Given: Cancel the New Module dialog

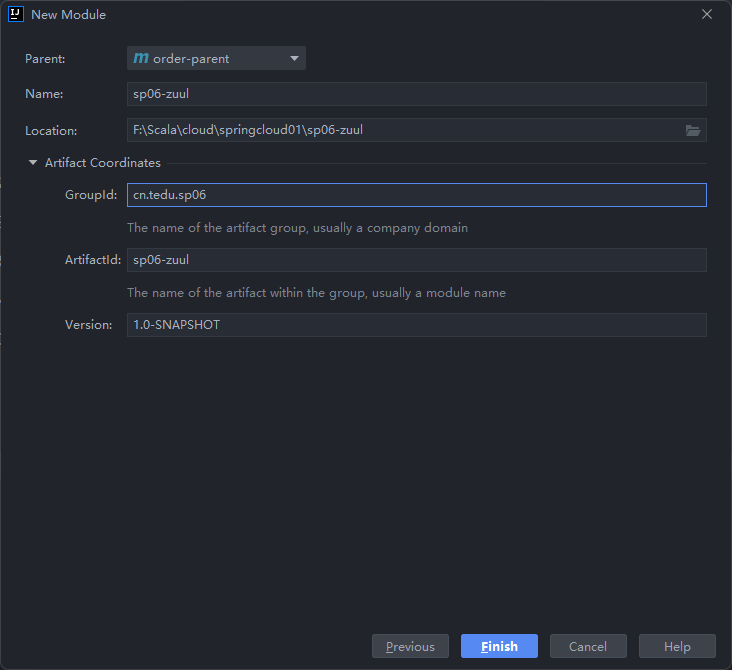Looking at the screenshot, I should pyautogui.click(x=588, y=646).
